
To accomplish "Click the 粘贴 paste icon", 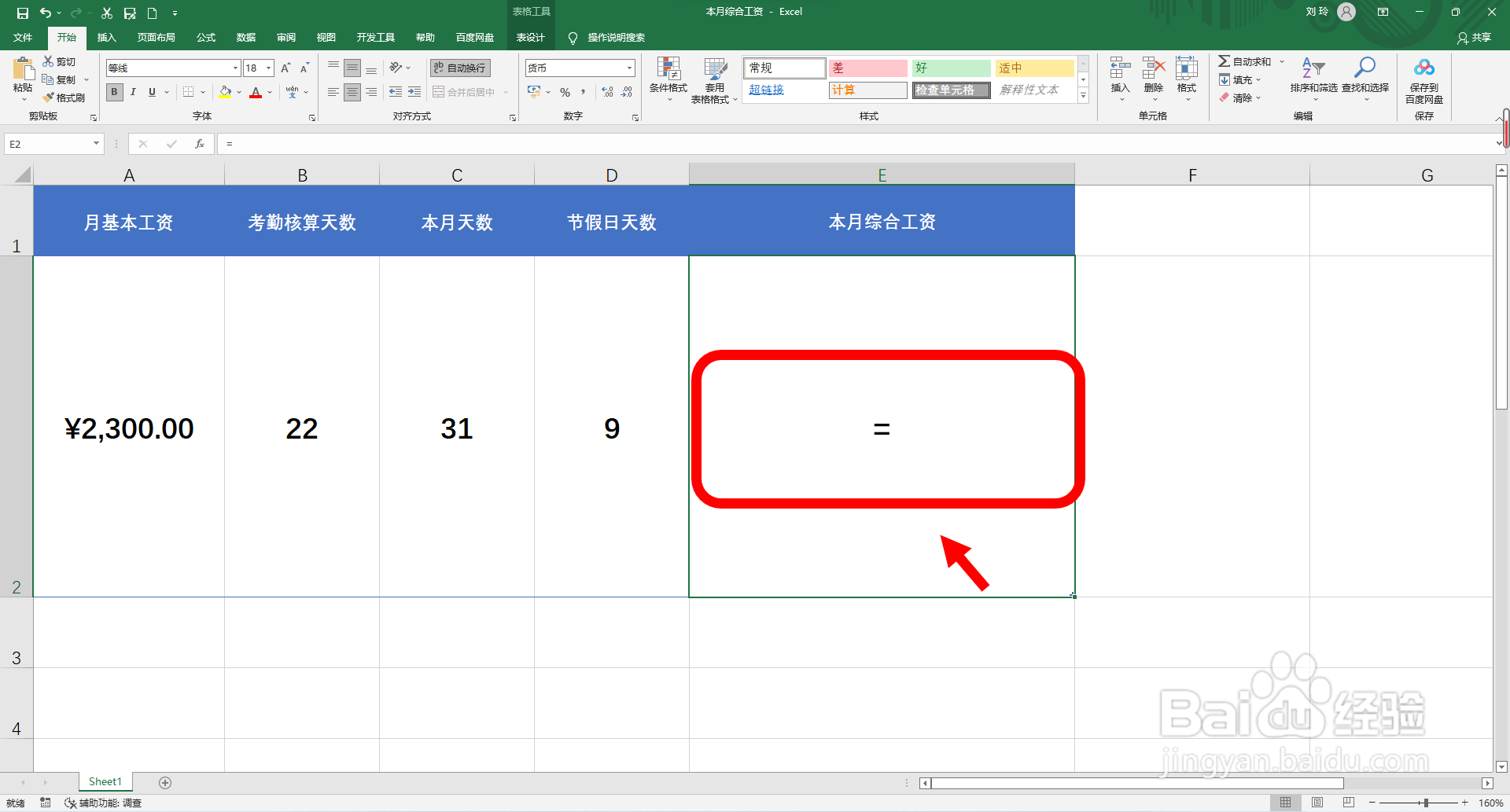I will click(23, 68).
